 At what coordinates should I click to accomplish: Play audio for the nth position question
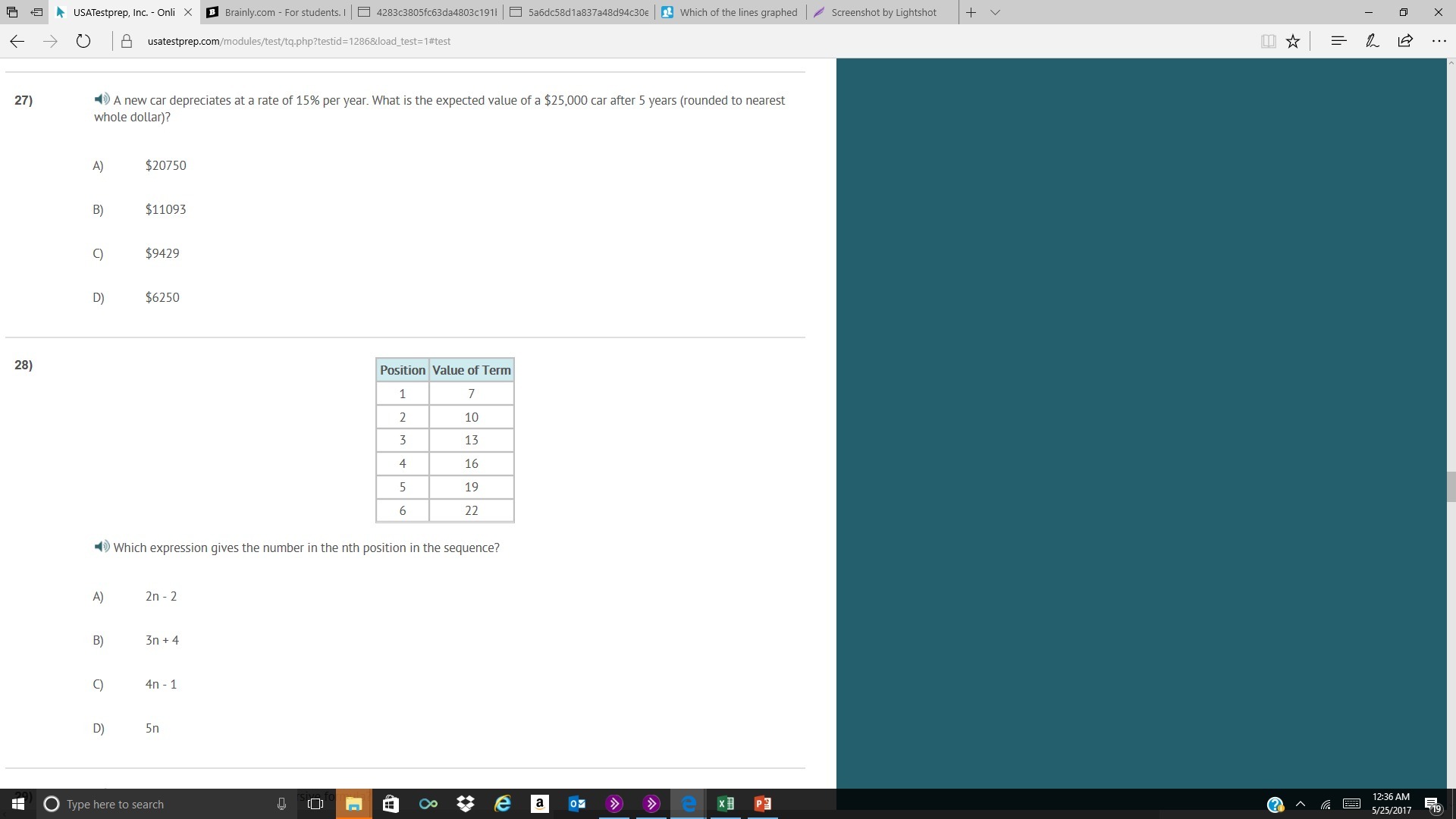pos(102,547)
